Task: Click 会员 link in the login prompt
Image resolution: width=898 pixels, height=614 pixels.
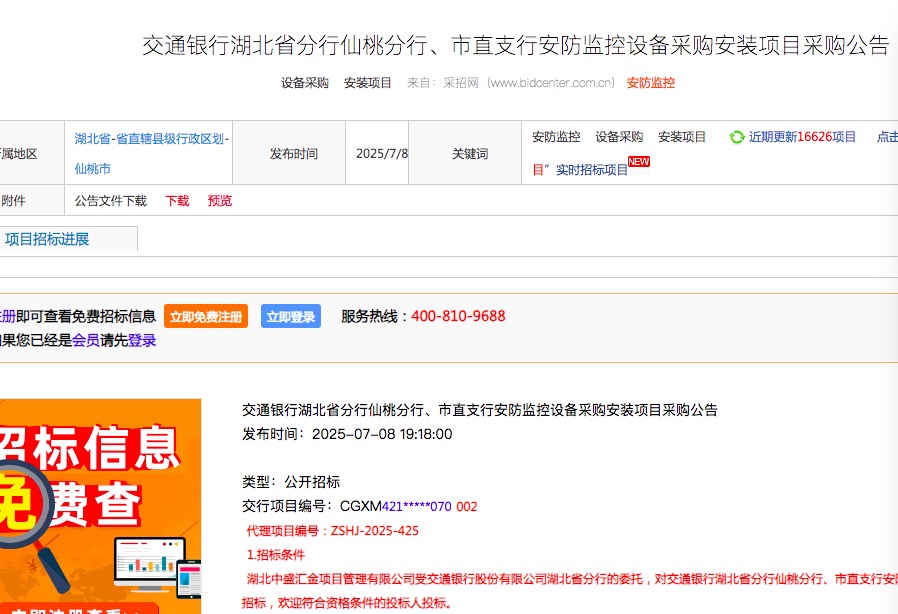Action: pos(86,341)
